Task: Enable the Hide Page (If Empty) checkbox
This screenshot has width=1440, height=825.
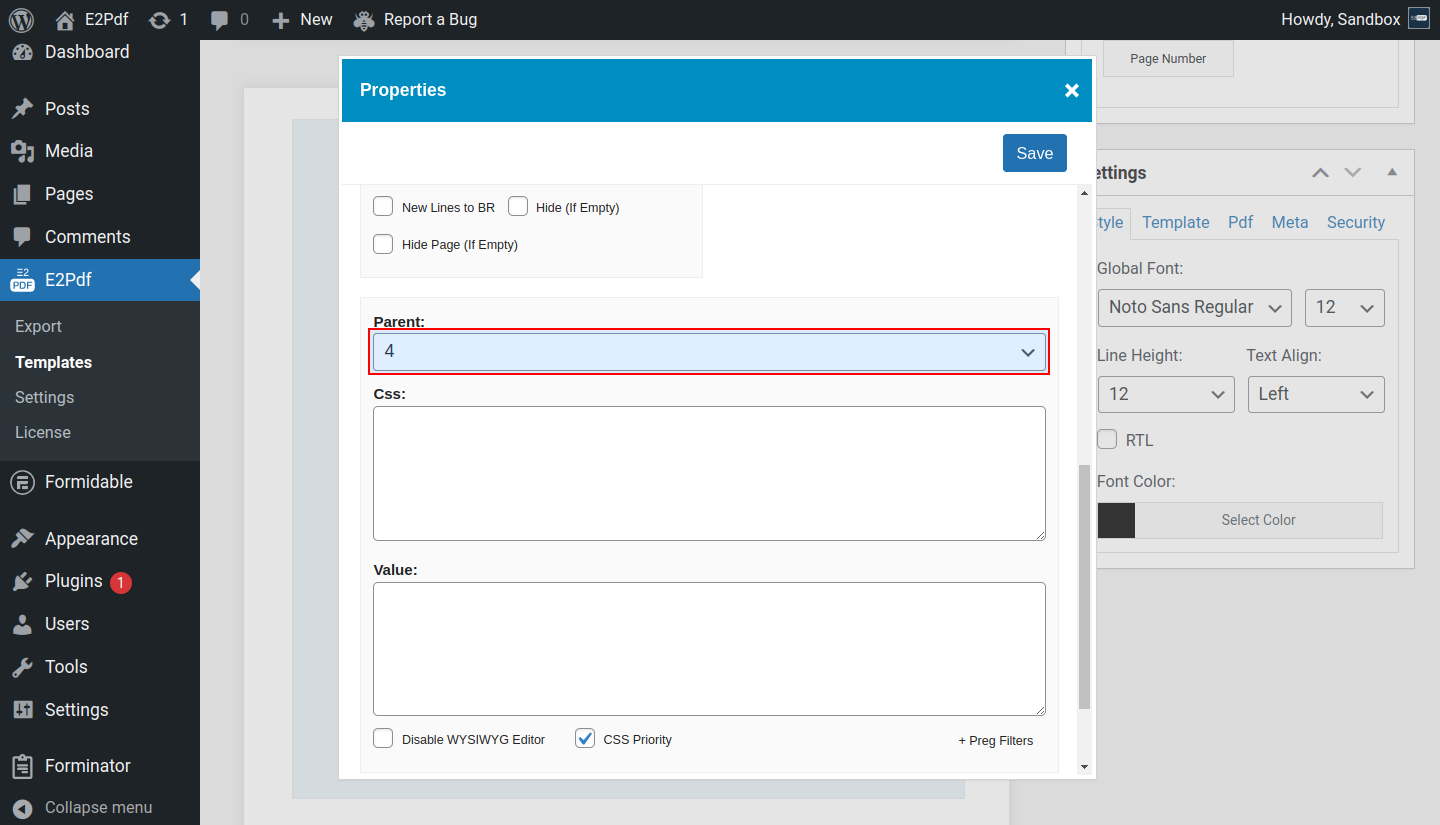Action: click(383, 244)
